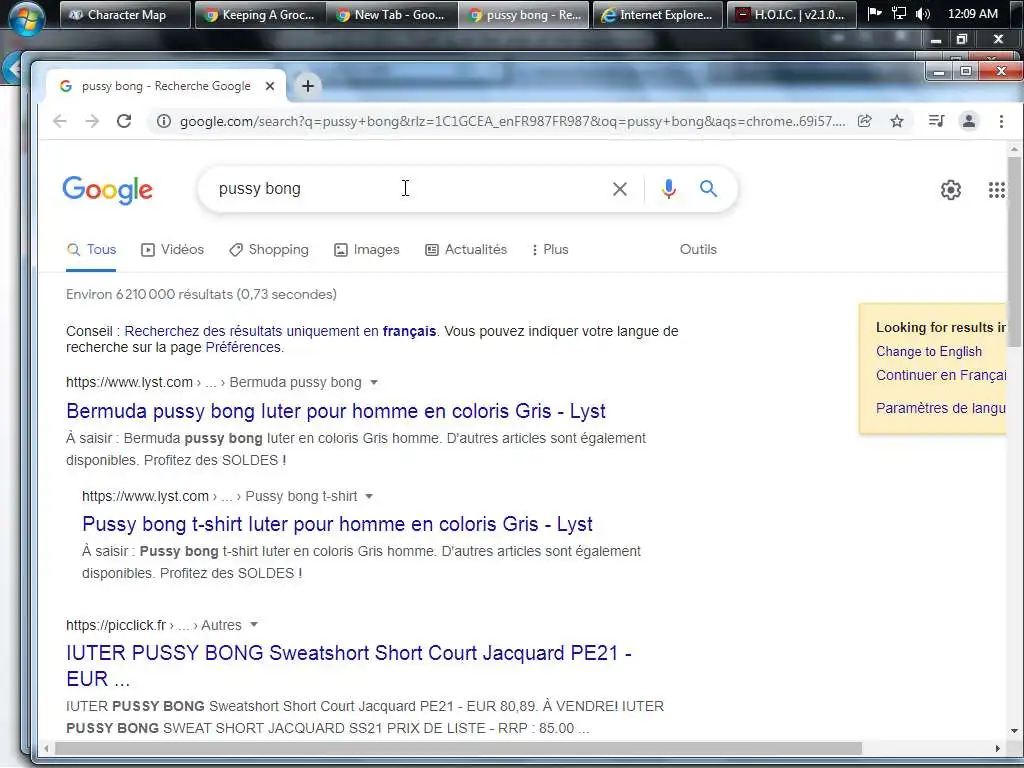Expand the Plus more options menu
The image size is (1024, 768).
coord(550,249)
